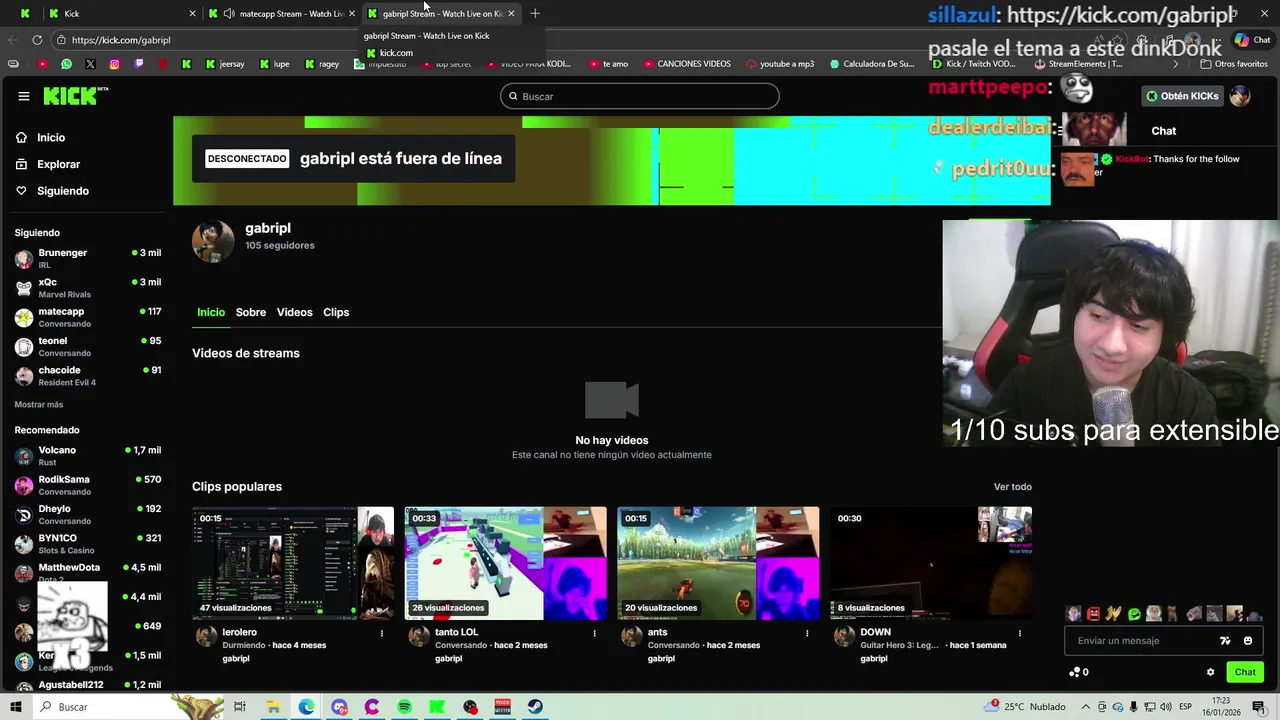
Task: Click the Obtén KICKs button
Action: point(1183,96)
